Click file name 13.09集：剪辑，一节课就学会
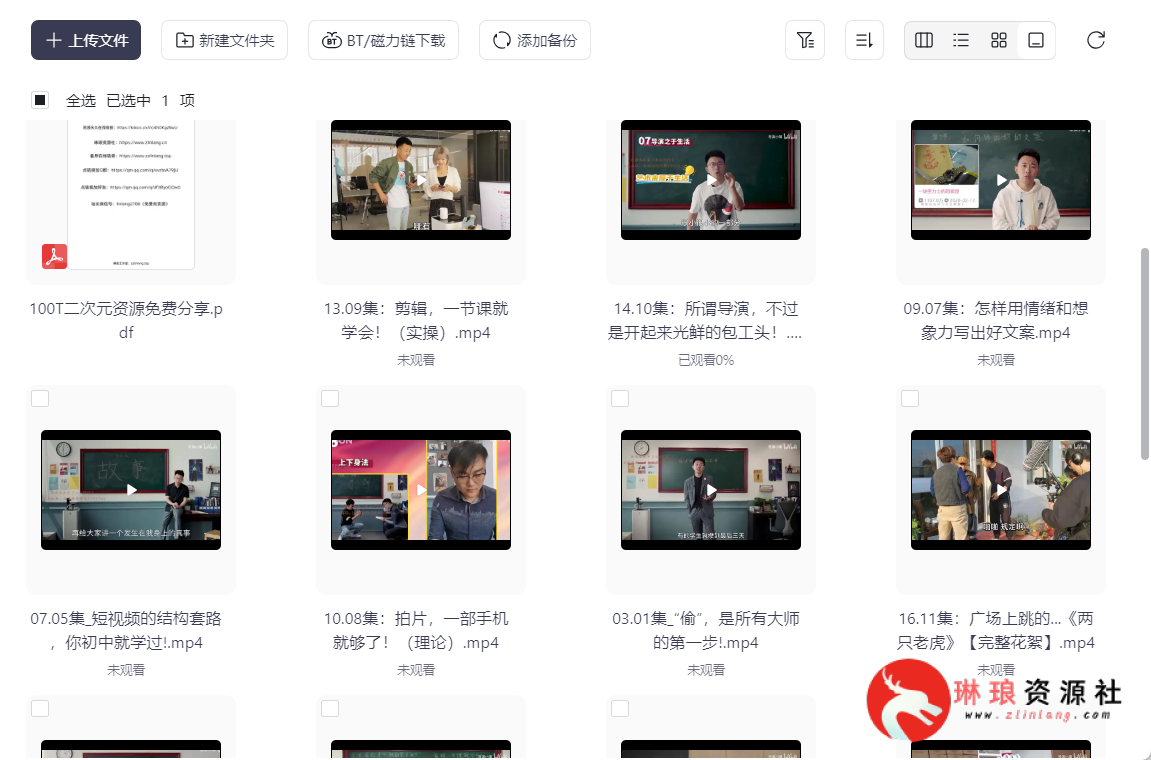Screen dimensions: 1151x760 416,320
